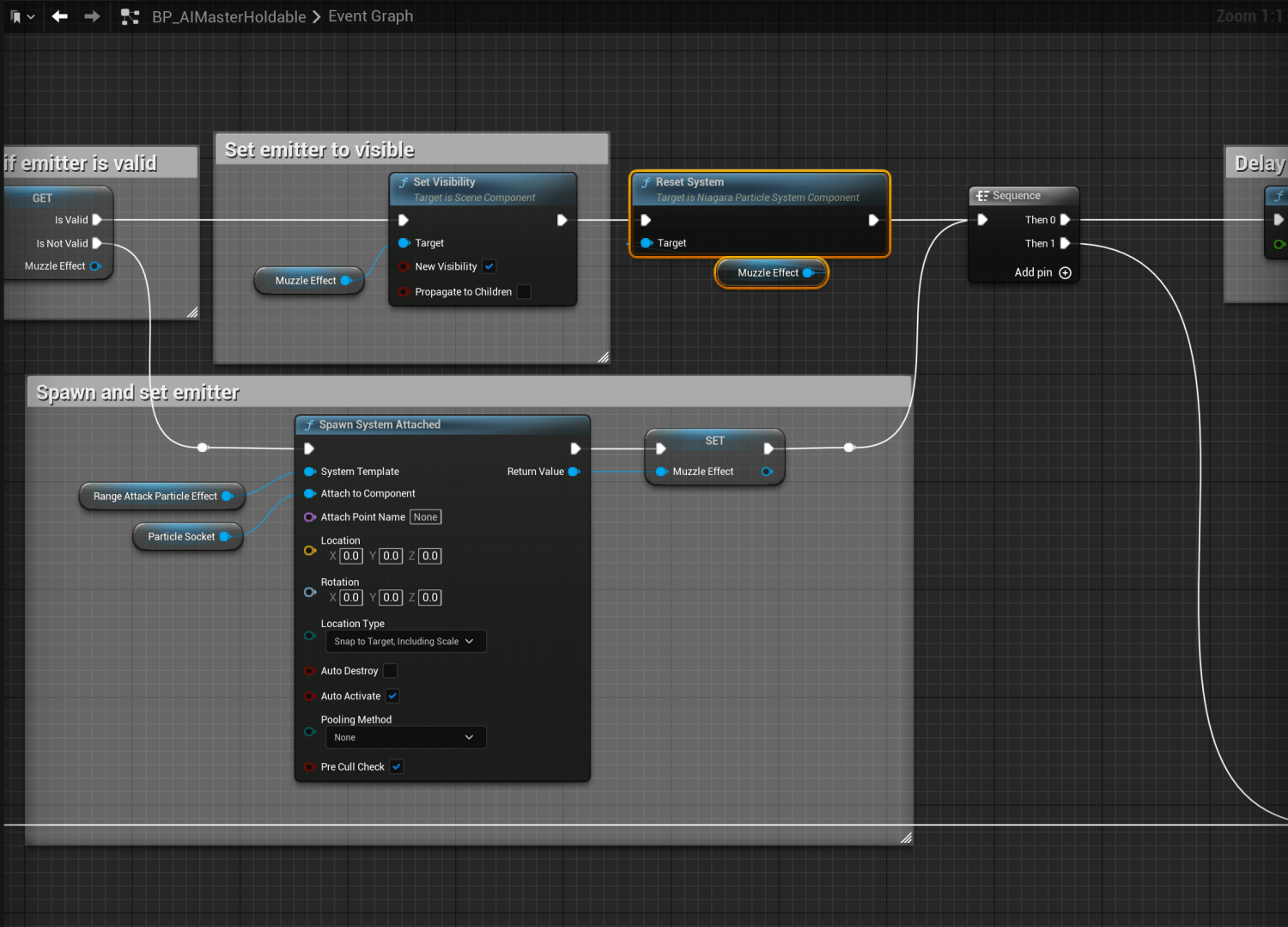1288x927 pixels.
Task: Uncheck the Auto Activate checkbox
Action: 392,696
